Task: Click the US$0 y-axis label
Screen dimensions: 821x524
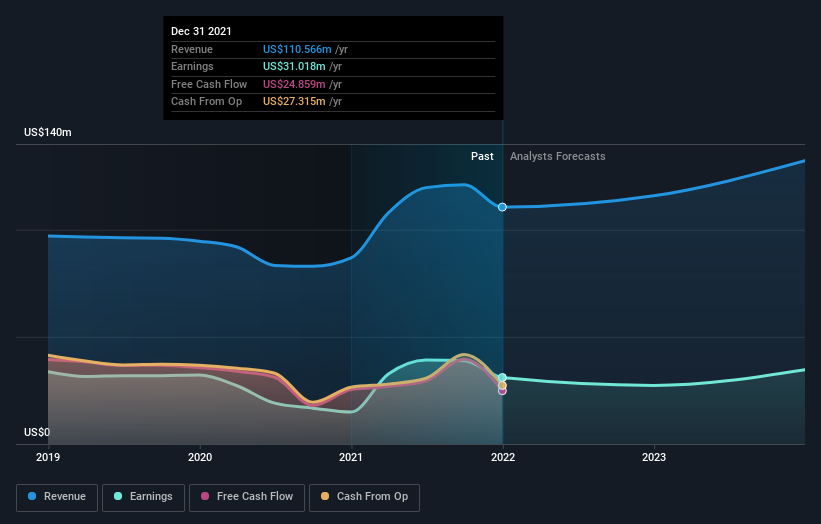Action: [37, 432]
